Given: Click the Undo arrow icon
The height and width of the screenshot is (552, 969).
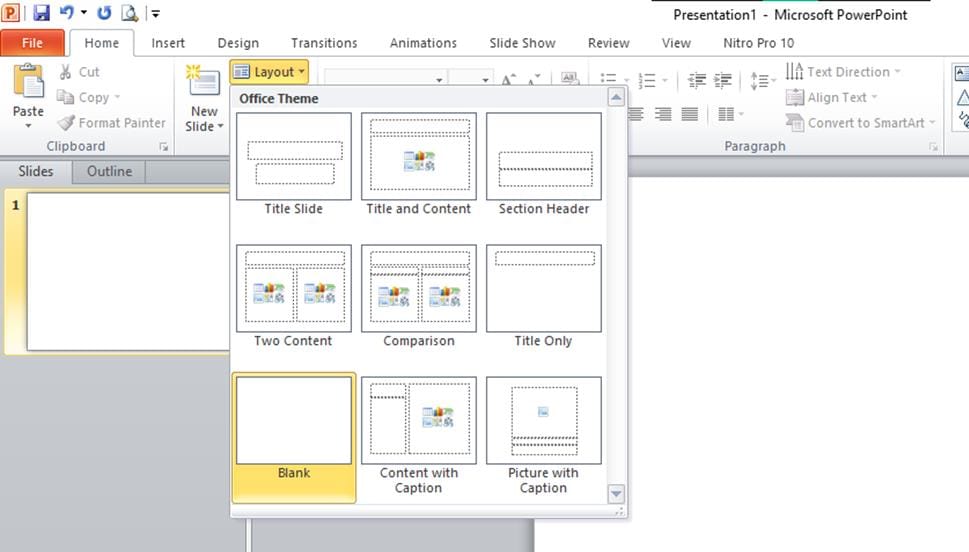Looking at the screenshot, I should point(66,13).
